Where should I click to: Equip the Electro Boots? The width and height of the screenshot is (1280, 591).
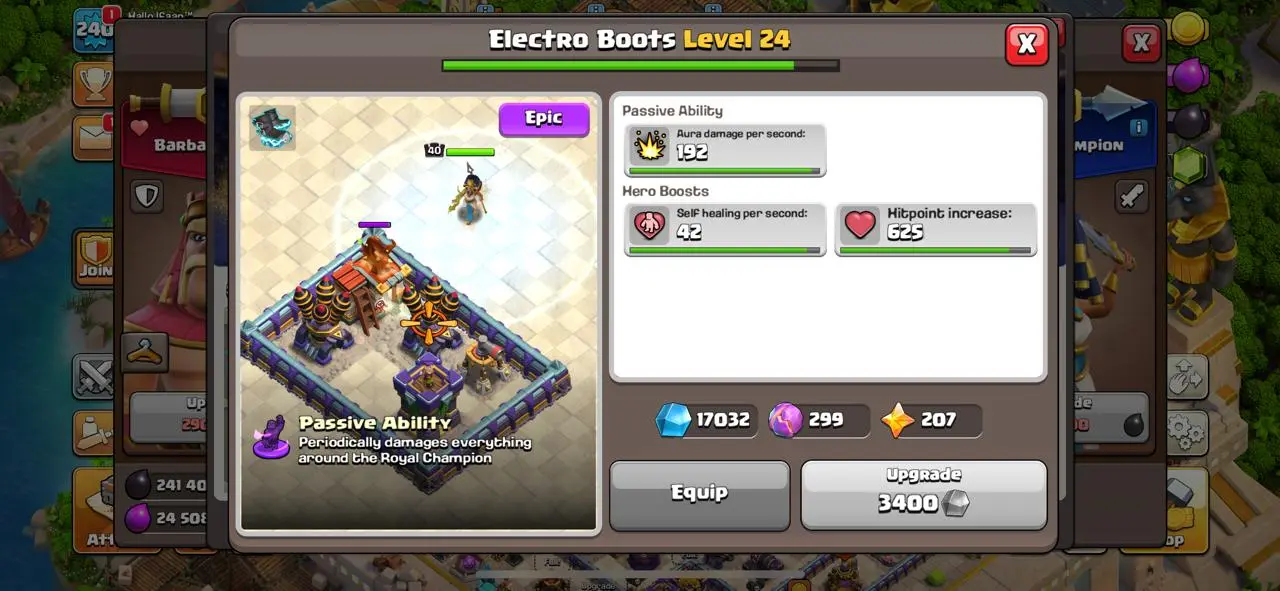[699, 494]
